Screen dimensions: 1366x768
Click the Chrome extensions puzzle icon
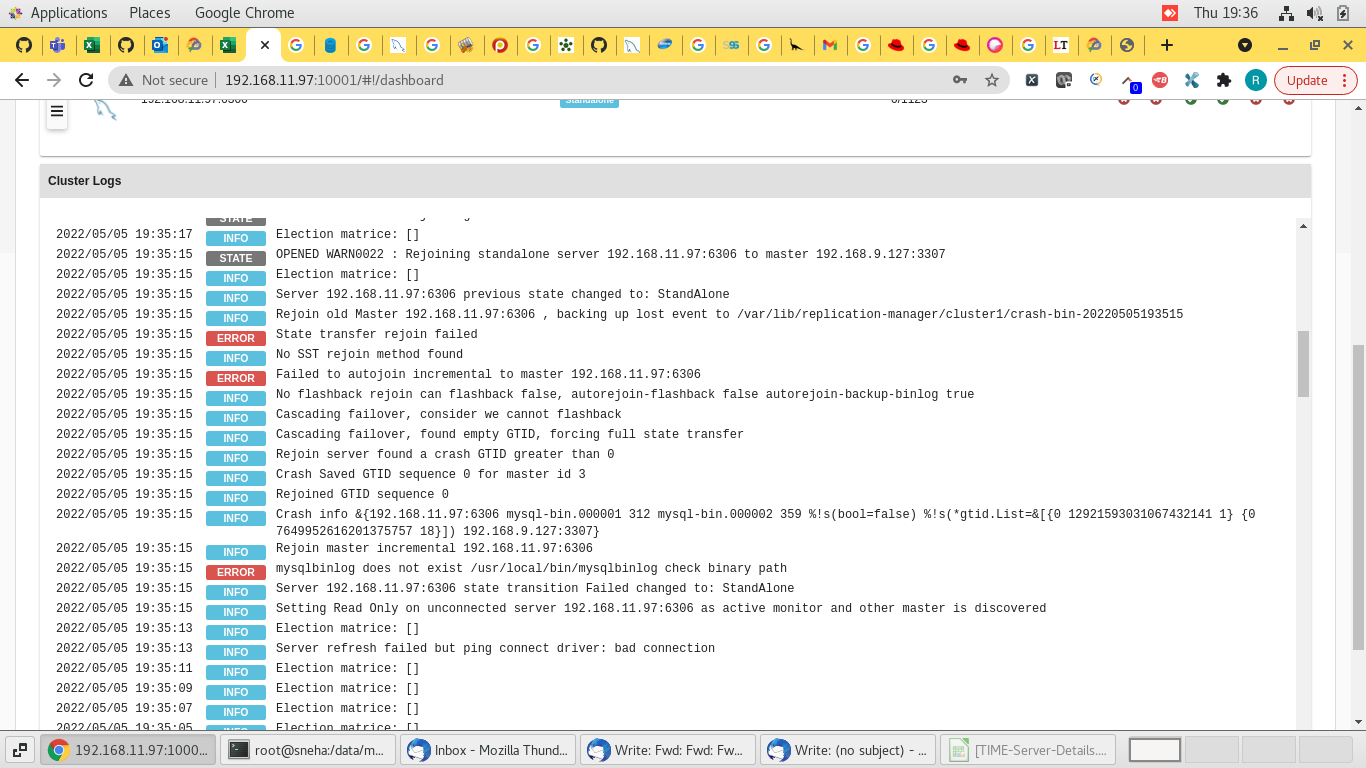(x=1221, y=80)
